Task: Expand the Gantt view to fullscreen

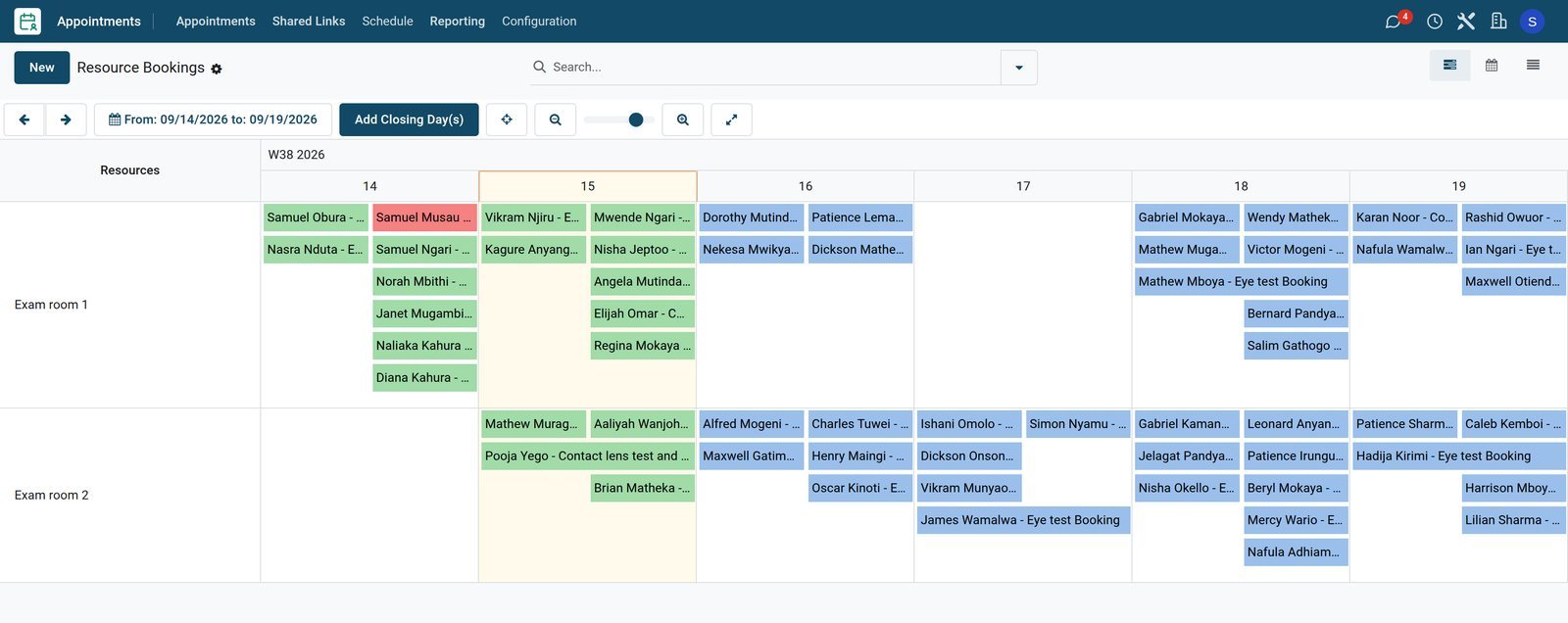Action: click(x=731, y=120)
